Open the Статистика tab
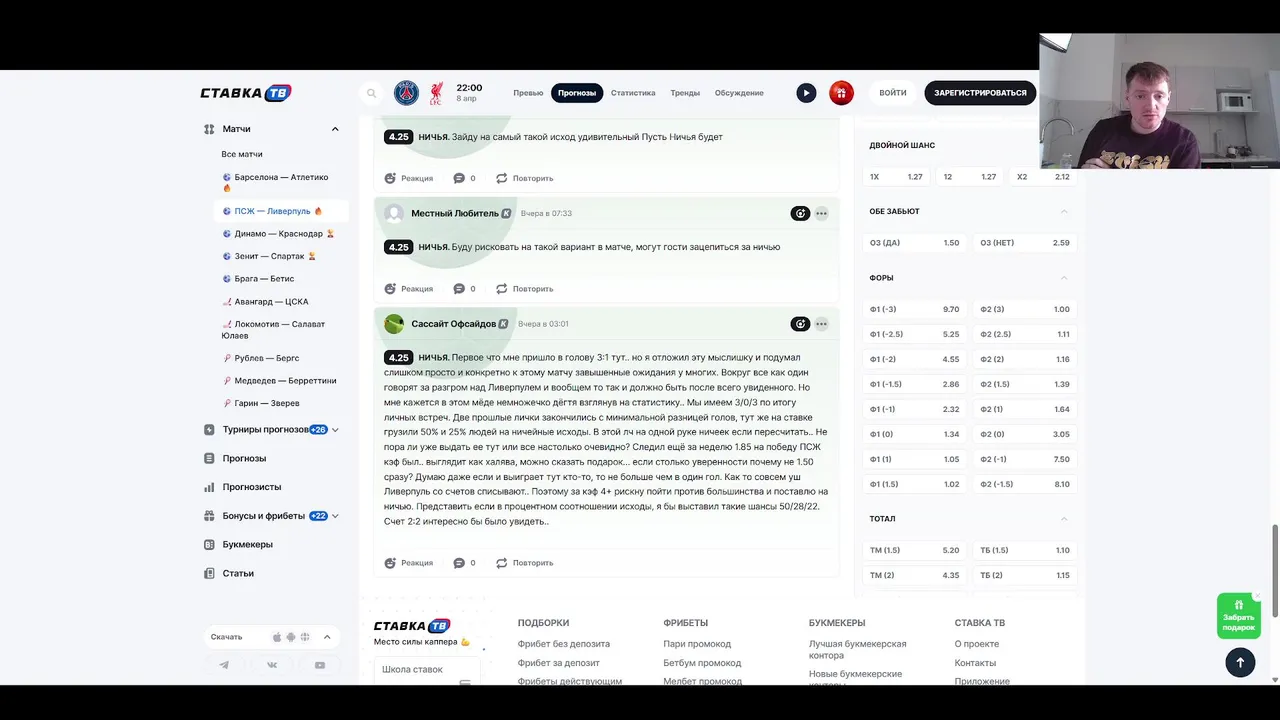Image resolution: width=1280 pixels, height=720 pixels. pyautogui.click(x=633, y=93)
